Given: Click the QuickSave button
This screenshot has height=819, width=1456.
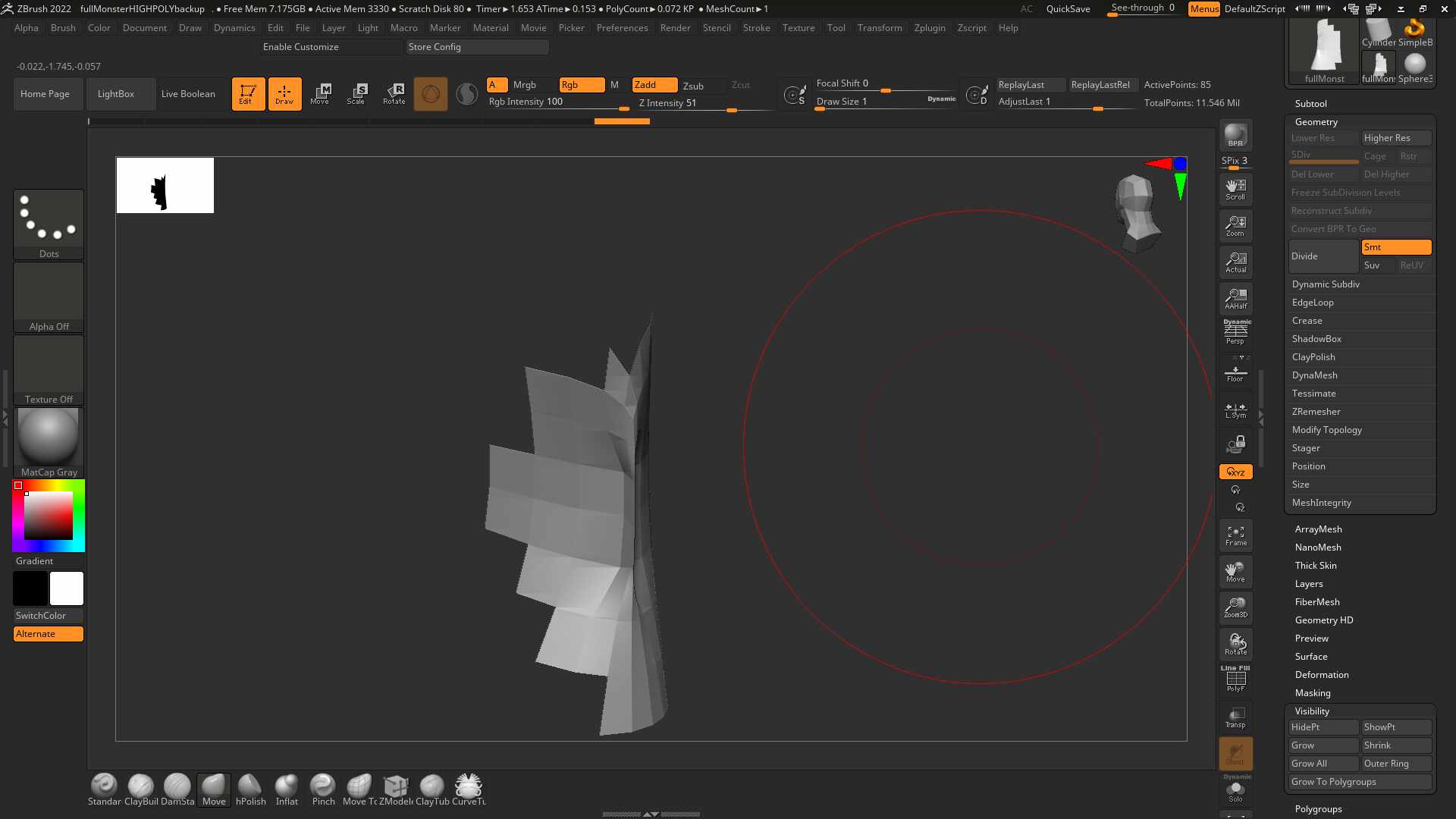Looking at the screenshot, I should tap(1068, 9).
